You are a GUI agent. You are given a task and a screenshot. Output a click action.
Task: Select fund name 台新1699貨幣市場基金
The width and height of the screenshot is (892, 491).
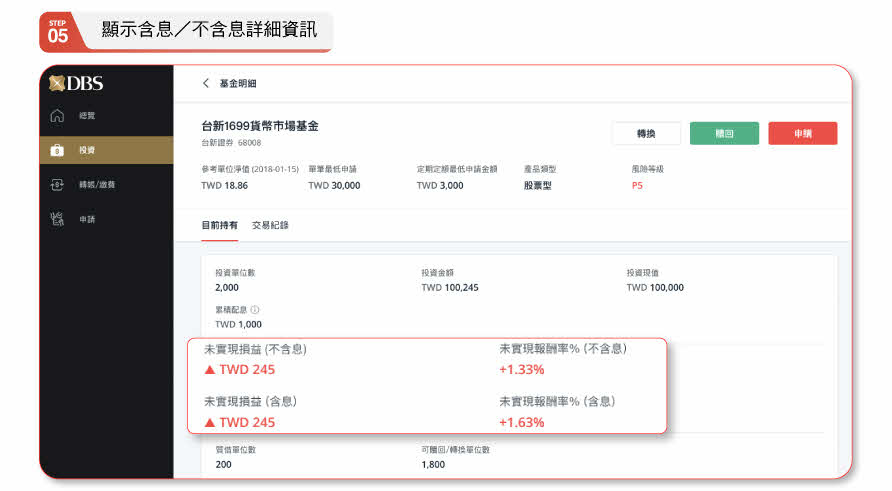click(260, 126)
